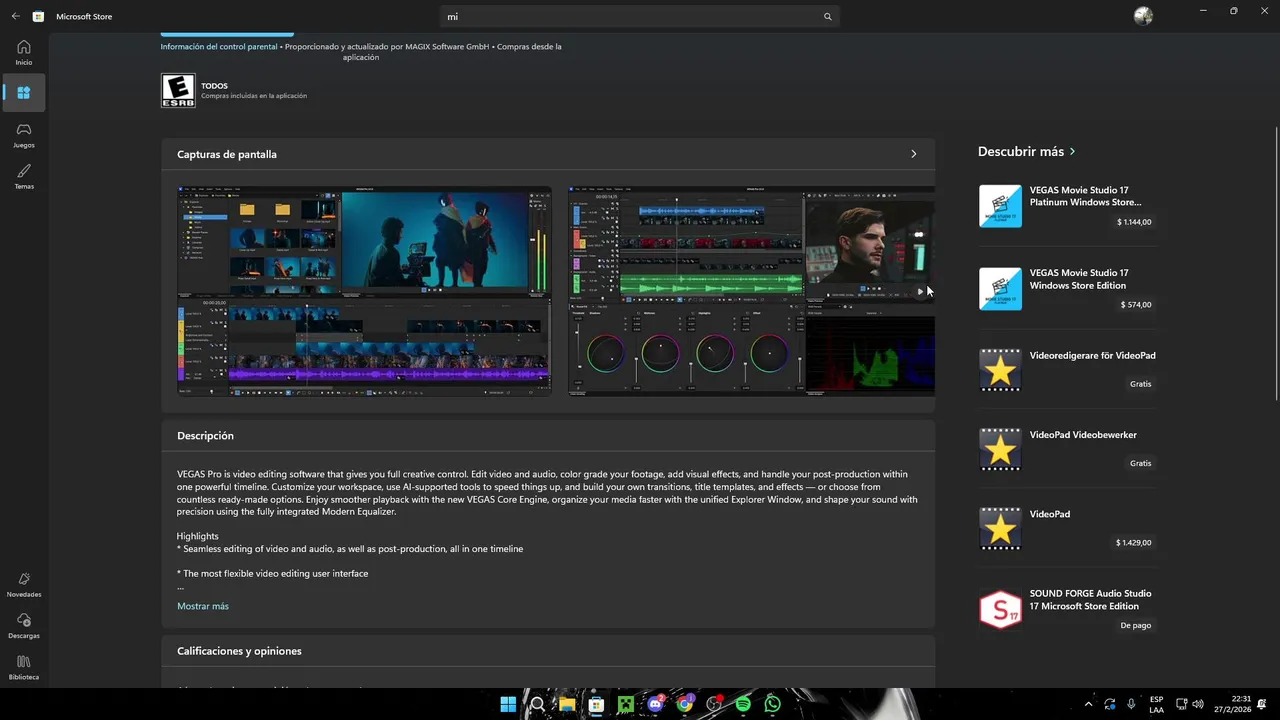Open Discord from the taskbar
Screen dimensions: 1280x720
pos(655,704)
